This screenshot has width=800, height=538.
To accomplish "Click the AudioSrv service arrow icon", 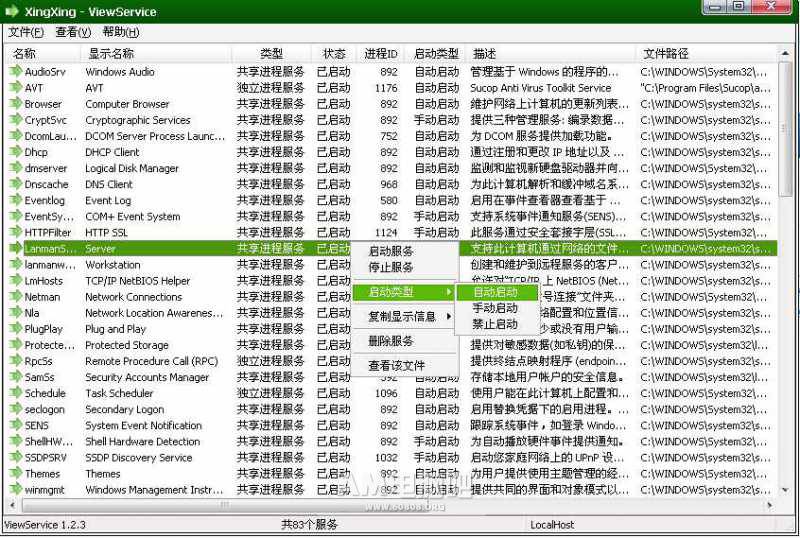I will tap(16, 71).
